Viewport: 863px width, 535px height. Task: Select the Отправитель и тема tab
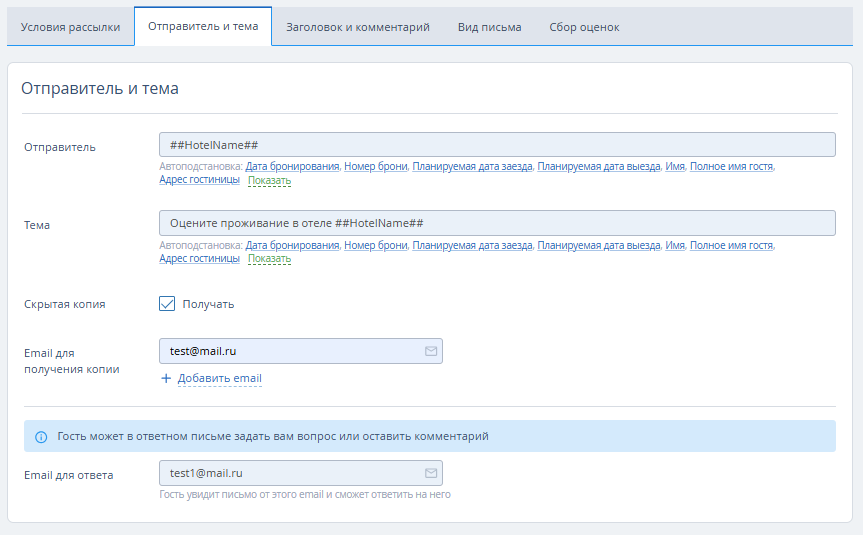203,26
